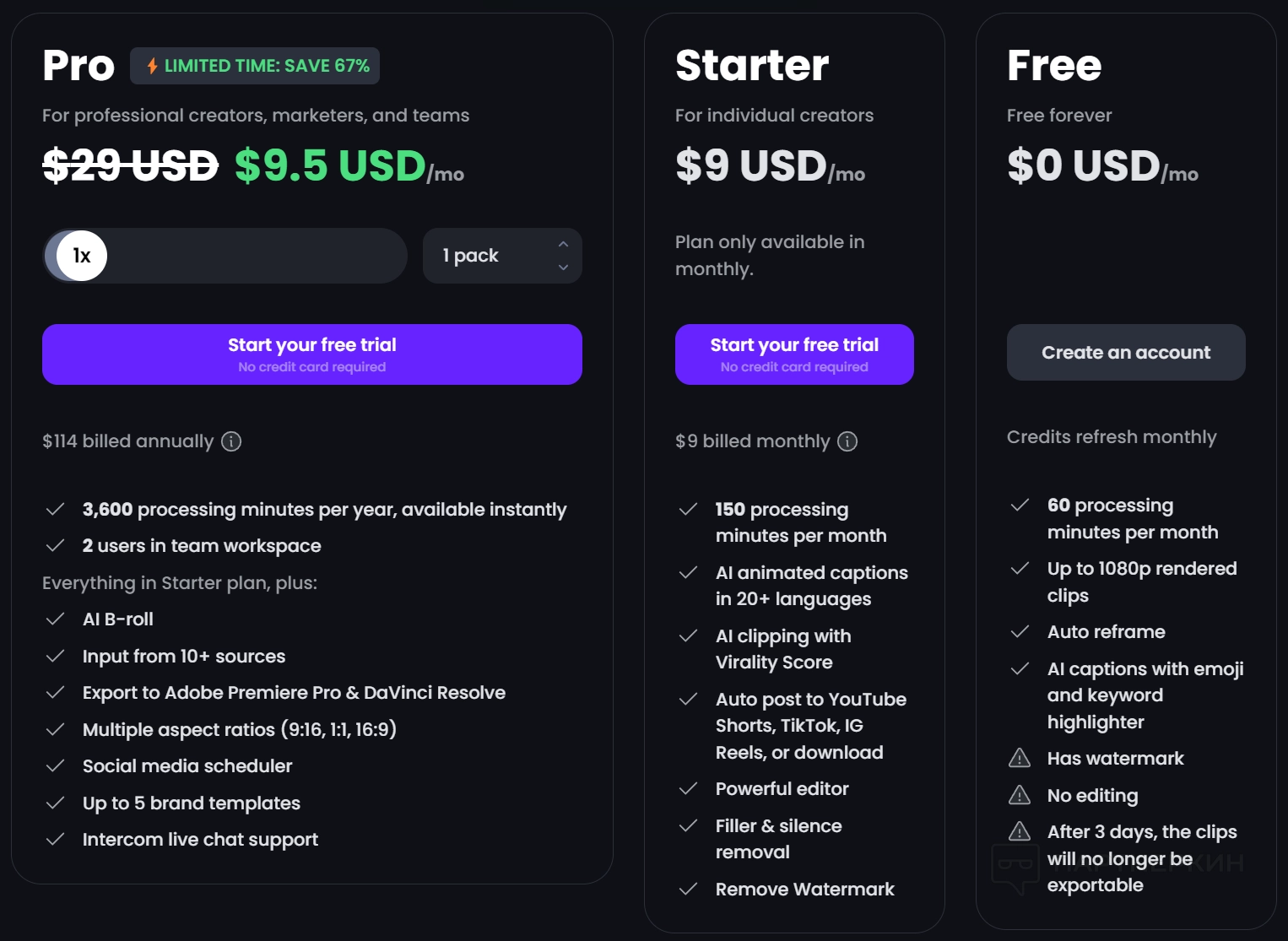Click the Pro plan heading
Screen dimensions: 1288x941
point(78,66)
